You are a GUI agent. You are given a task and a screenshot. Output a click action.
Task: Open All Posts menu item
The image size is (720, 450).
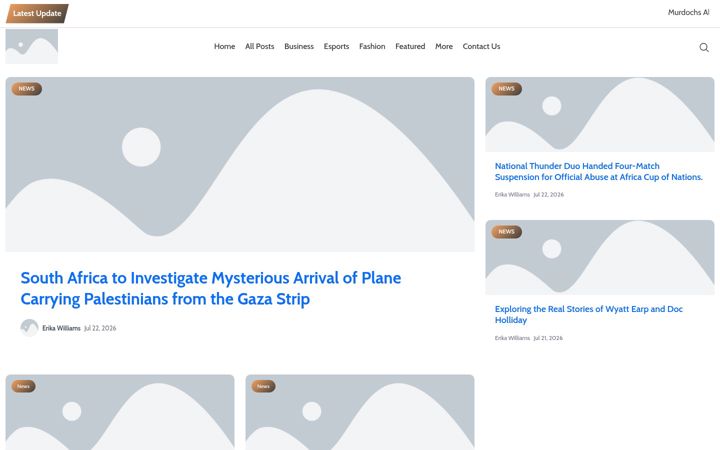coord(259,46)
